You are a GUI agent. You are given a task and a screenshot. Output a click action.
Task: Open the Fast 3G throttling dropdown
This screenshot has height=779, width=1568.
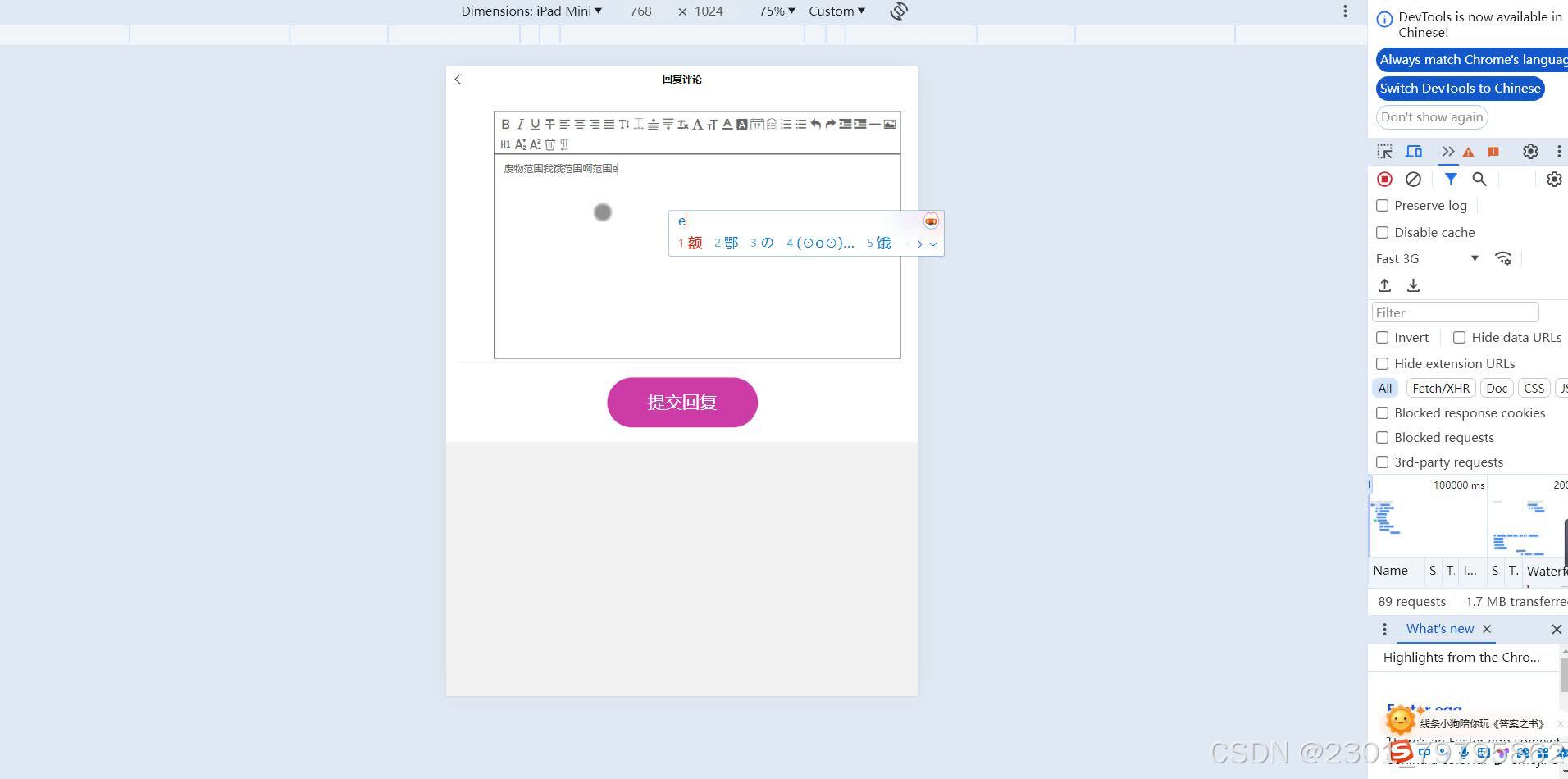coord(1427,259)
